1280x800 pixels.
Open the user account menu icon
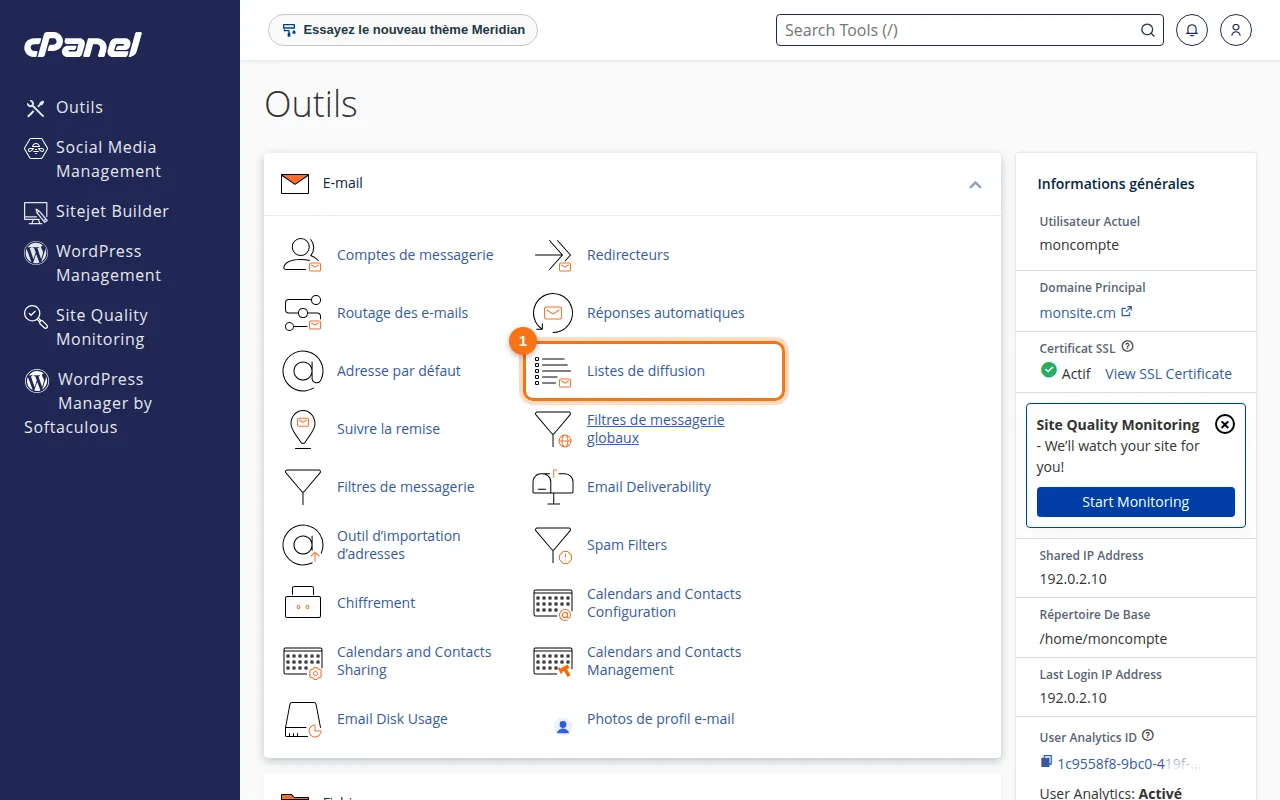[x=1236, y=30]
